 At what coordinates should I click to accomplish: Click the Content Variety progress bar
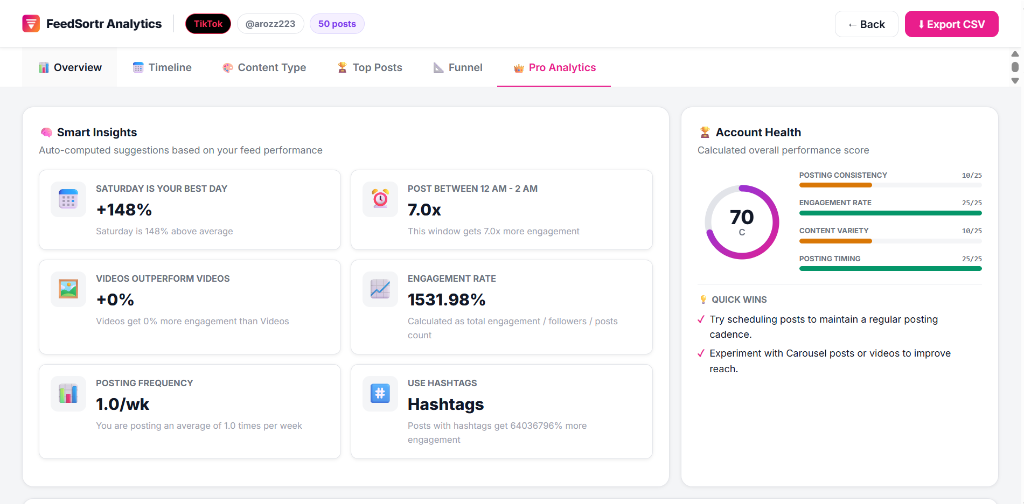[890, 241]
